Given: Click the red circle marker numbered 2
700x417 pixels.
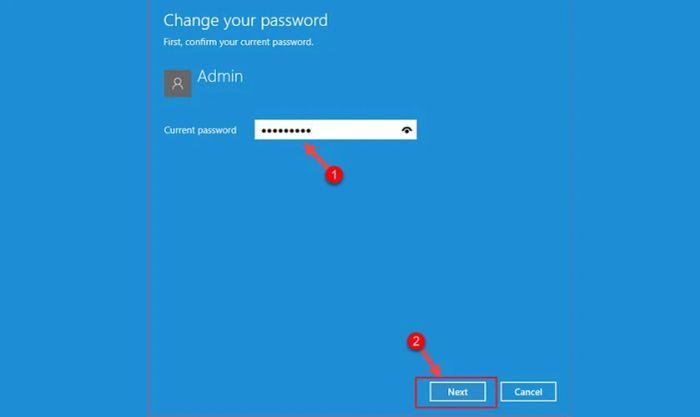Looking at the screenshot, I should click(416, 342).
